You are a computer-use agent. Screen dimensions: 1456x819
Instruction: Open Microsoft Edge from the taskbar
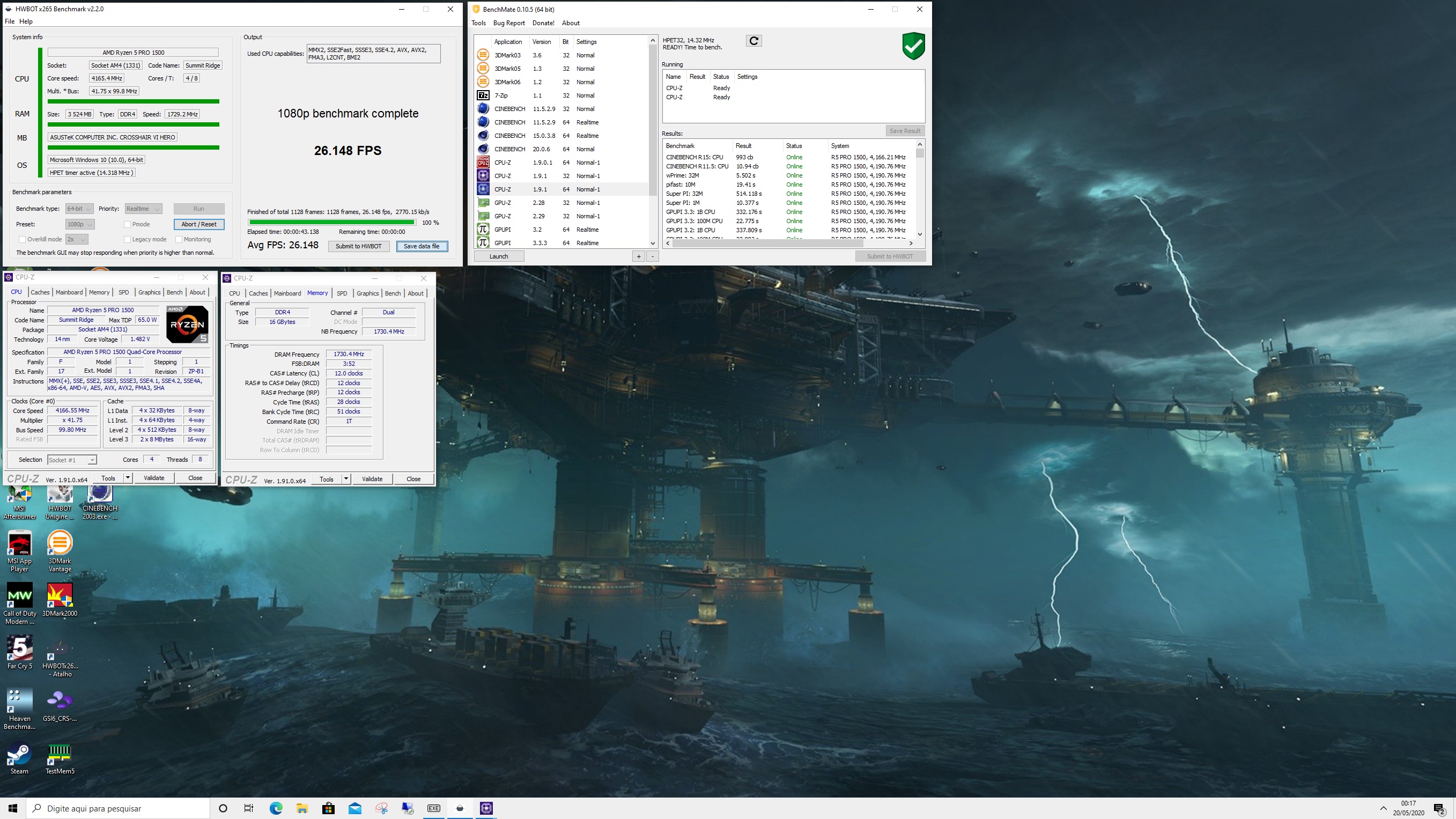tap(276, 808)
